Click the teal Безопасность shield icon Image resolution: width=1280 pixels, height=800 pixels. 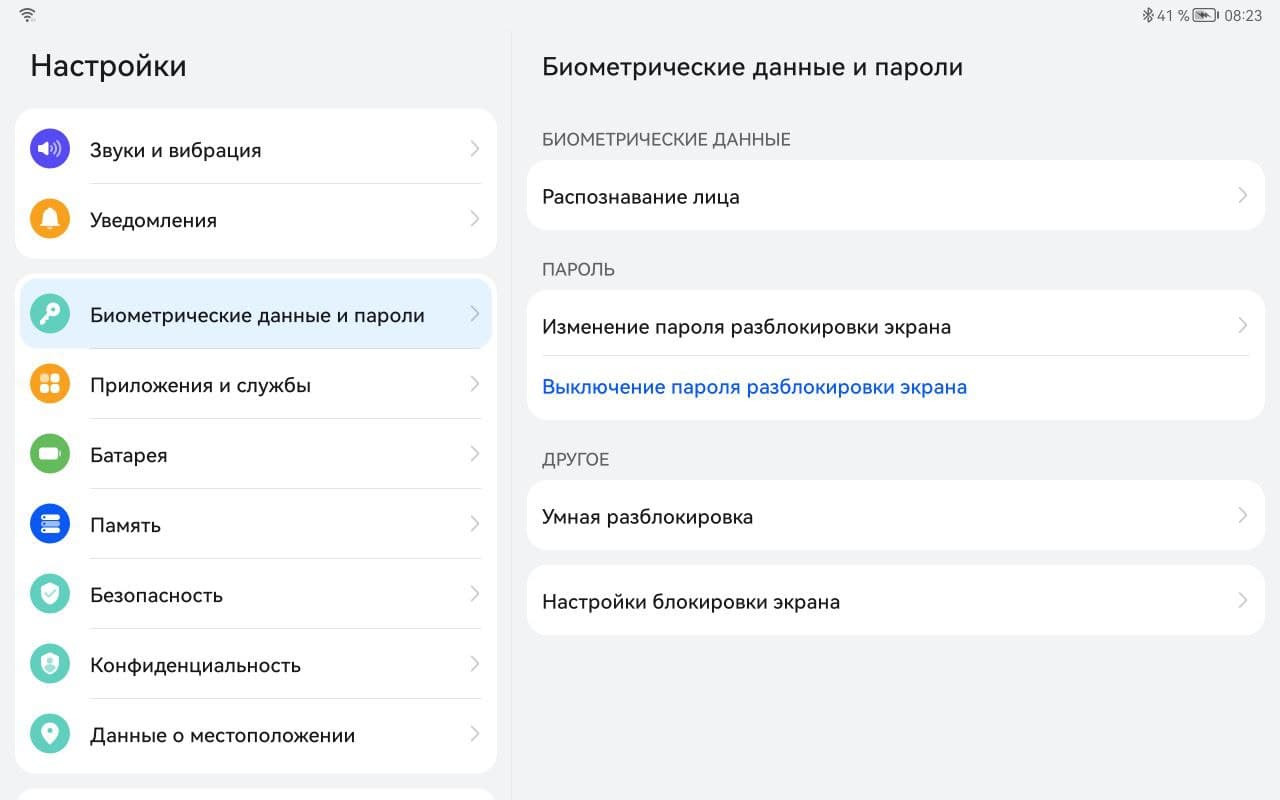coord(50,594)
